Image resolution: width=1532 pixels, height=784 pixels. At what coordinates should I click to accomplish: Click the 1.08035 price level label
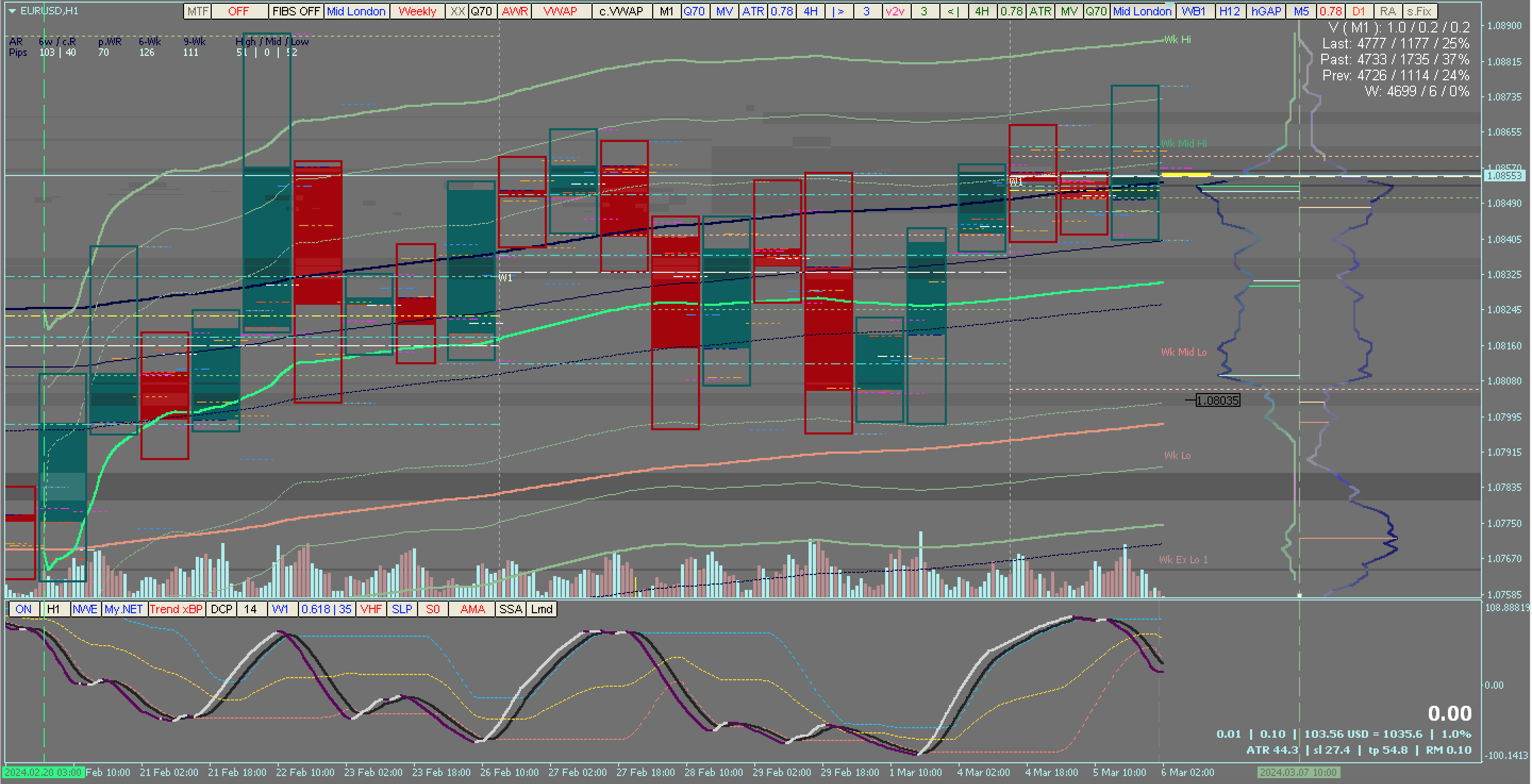coord(1218,401)
